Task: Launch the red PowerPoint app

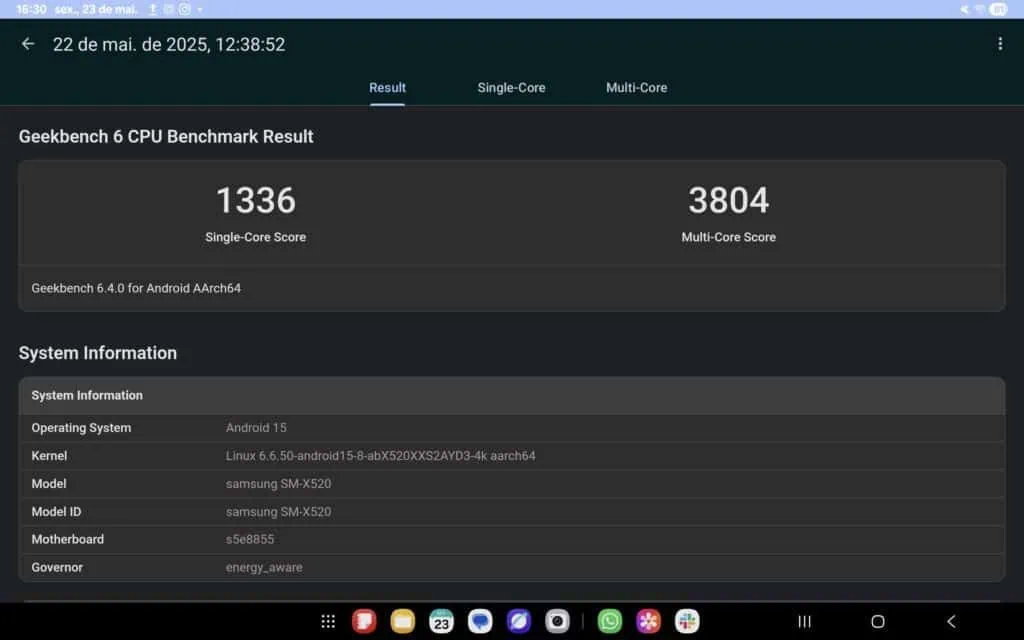Action: pyautogui.click(x=364, y=621)
